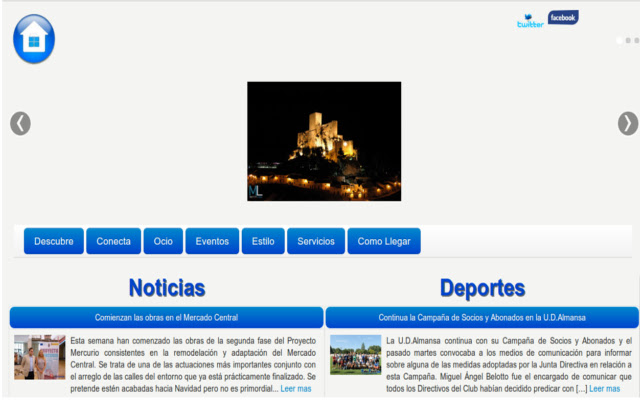Open the Descubre menu
This screenshot has width=640, height=400.
[54, 241]
